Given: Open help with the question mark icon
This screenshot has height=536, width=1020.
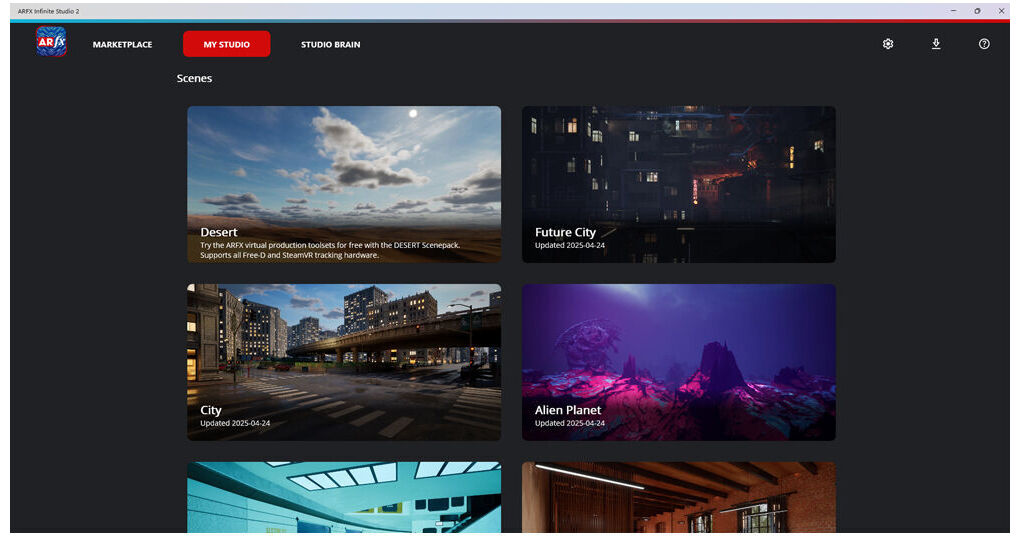Looking at the screenshot, I should [984, 44].
